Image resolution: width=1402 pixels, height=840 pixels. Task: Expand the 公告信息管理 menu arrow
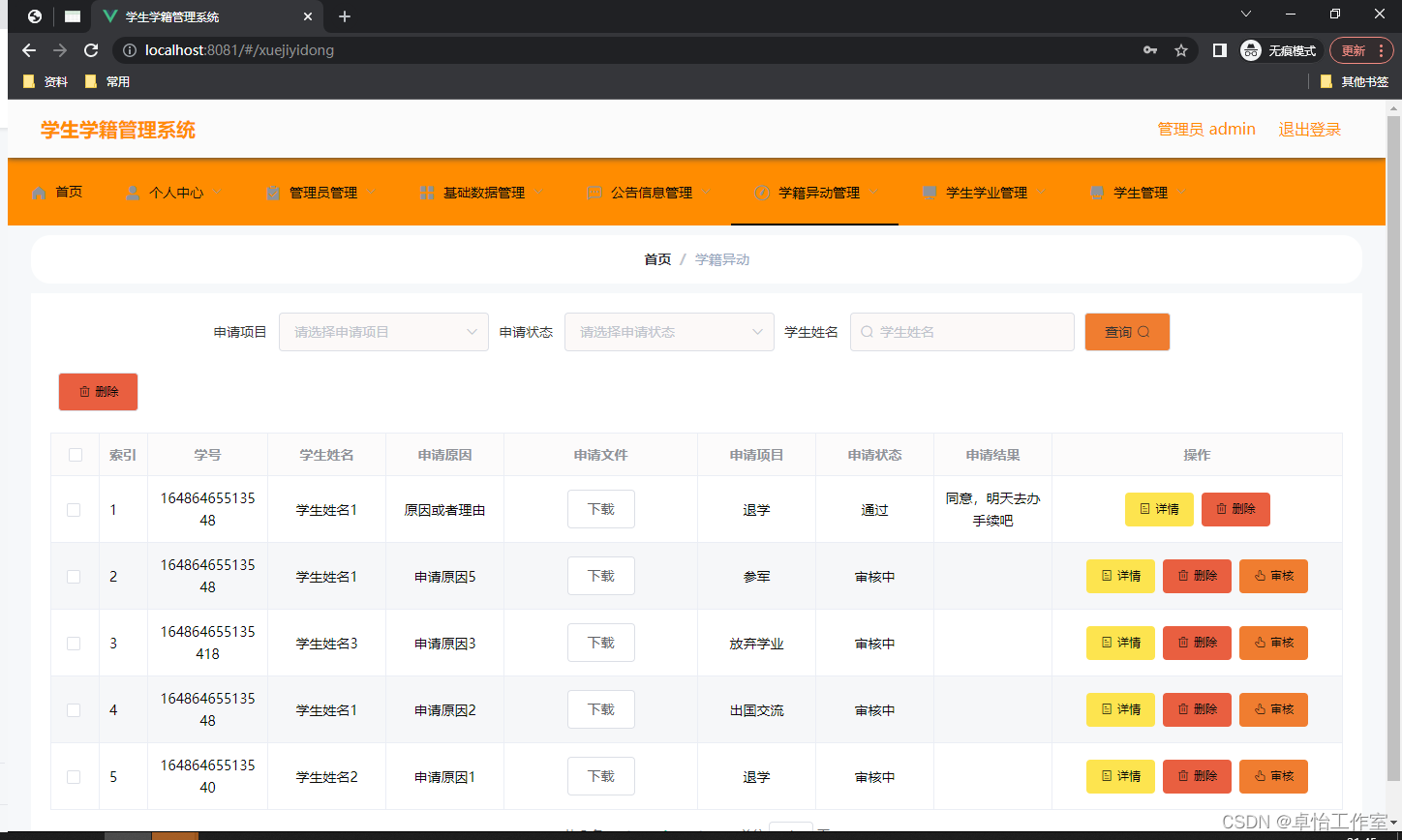pyautogui.click(x=707, y=192)
